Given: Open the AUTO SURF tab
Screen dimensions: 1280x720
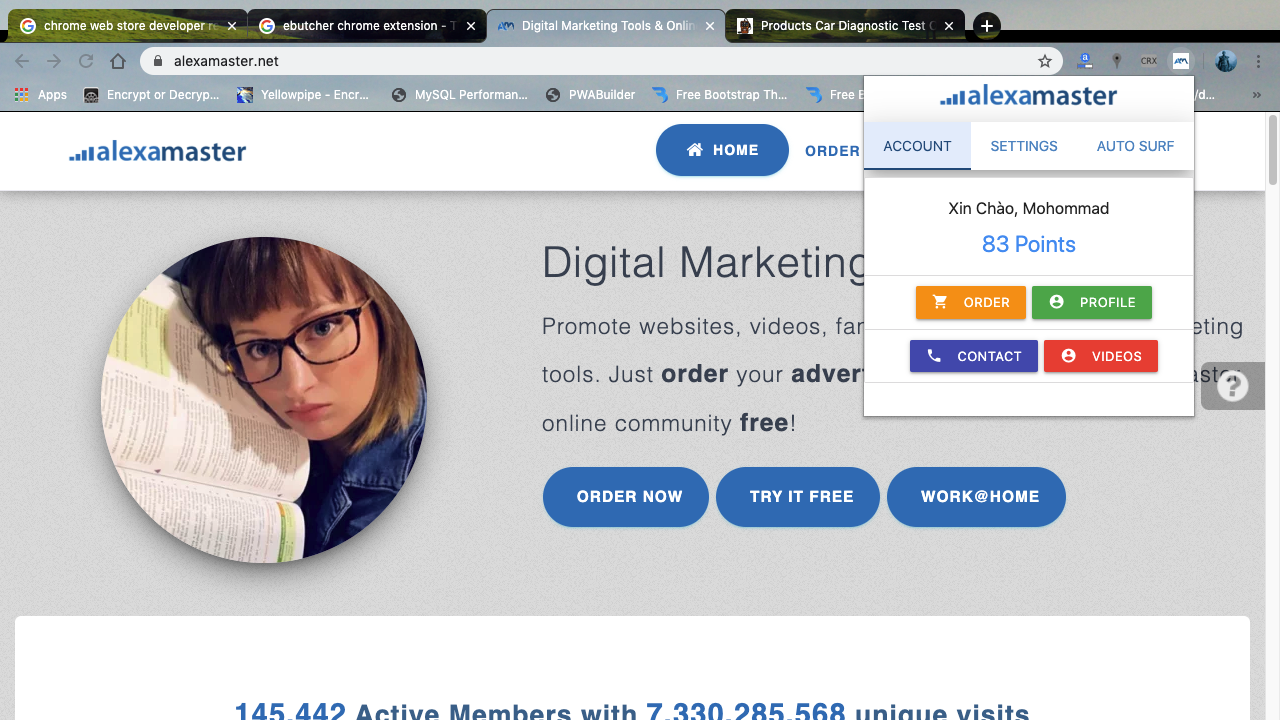Looking at the screenshot, I should pyautogui.click(x=1135, y=146).
